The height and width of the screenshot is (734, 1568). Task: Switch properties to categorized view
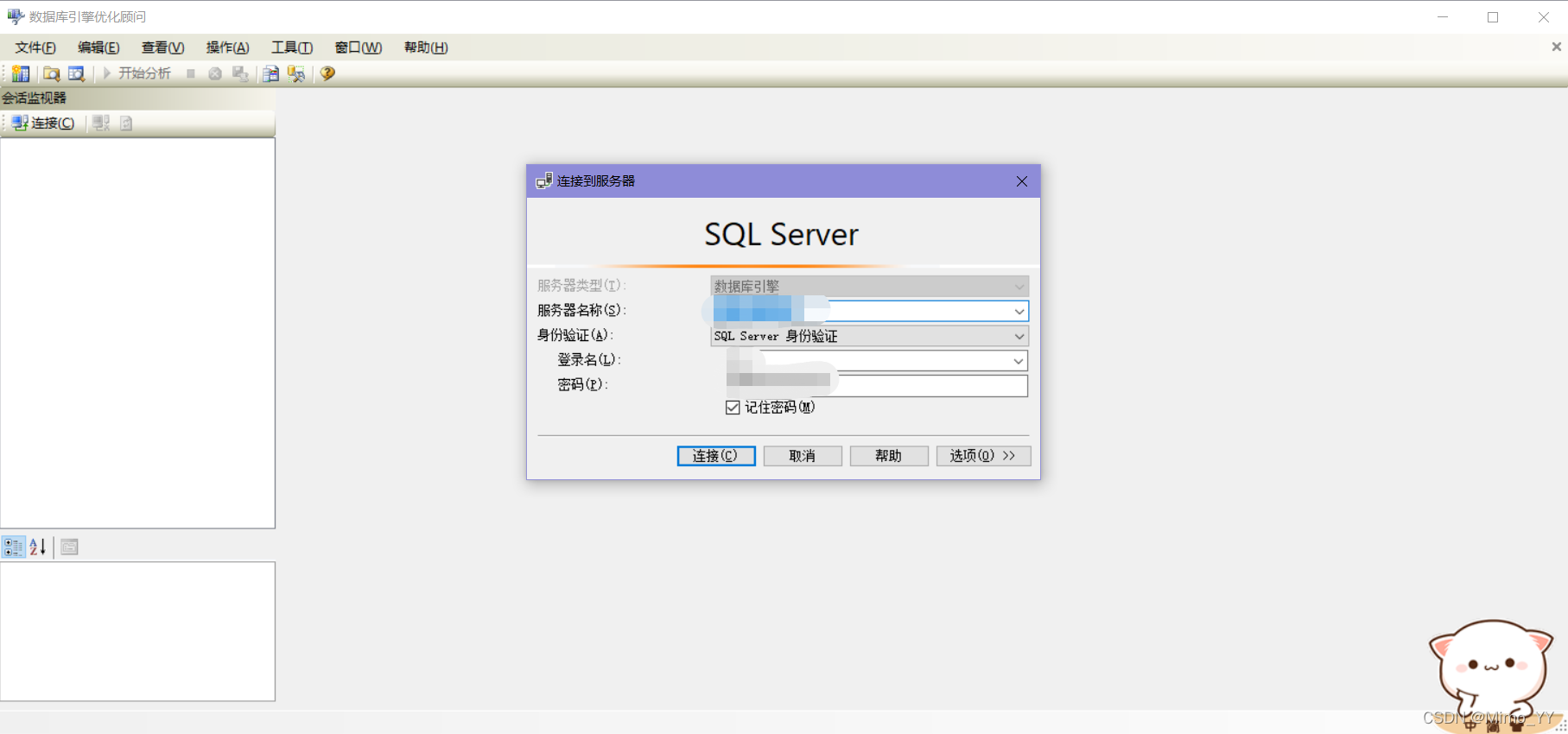point(14,547)
